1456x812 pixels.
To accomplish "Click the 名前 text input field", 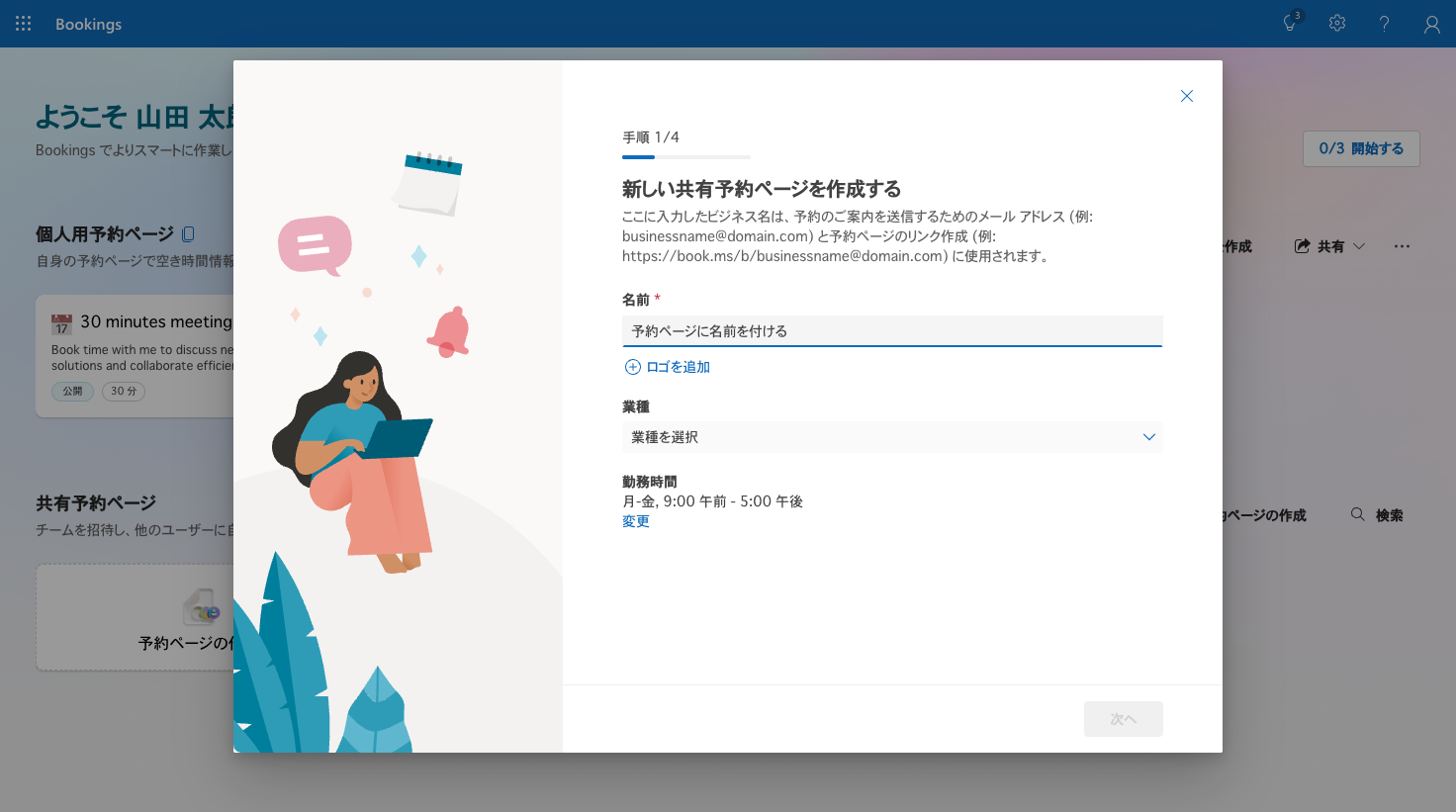I will (892, 331).
